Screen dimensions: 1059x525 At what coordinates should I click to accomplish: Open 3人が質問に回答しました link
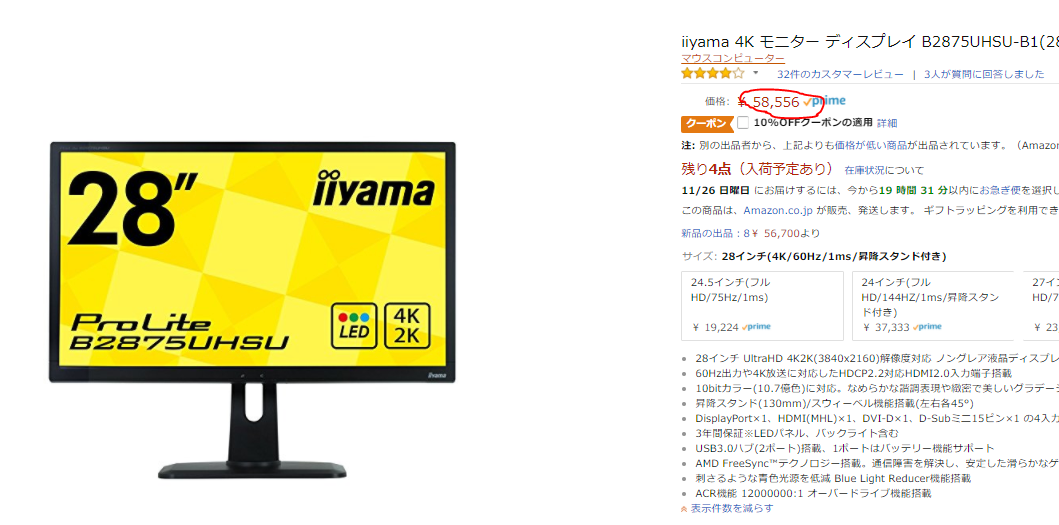click(x=984, y=74)
